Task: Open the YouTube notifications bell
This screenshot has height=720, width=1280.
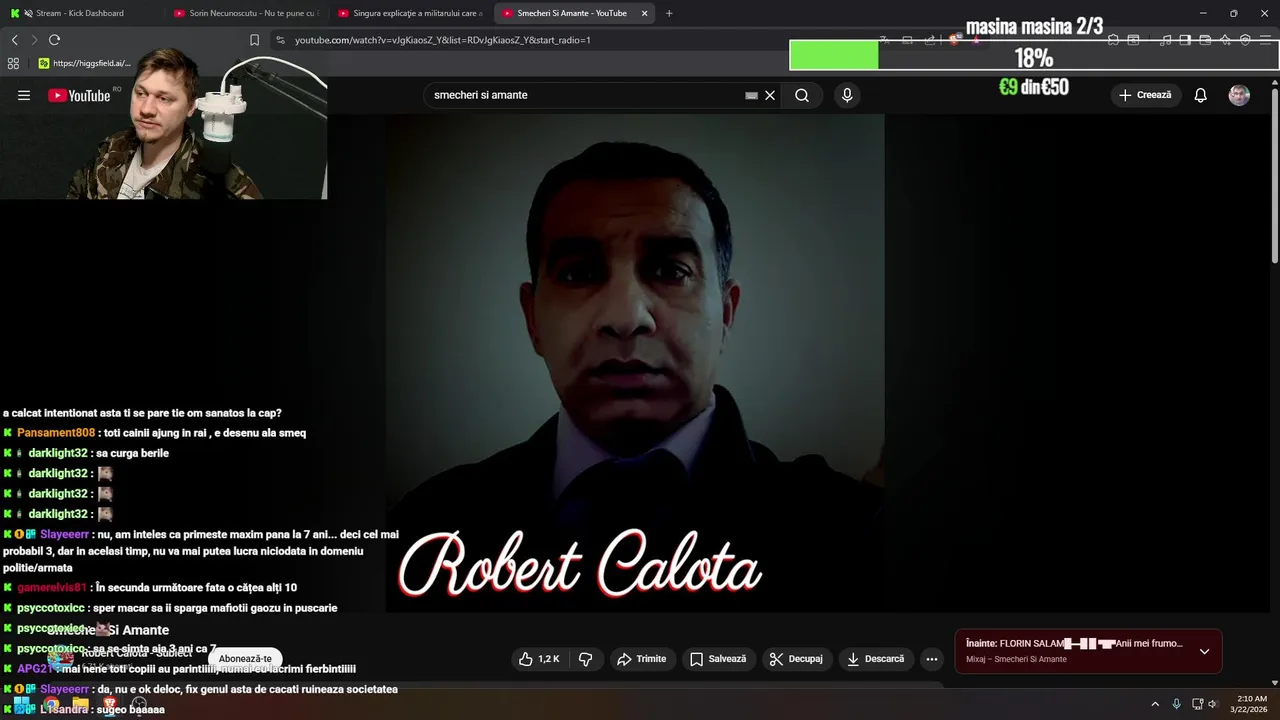Action: (1200, 95)
